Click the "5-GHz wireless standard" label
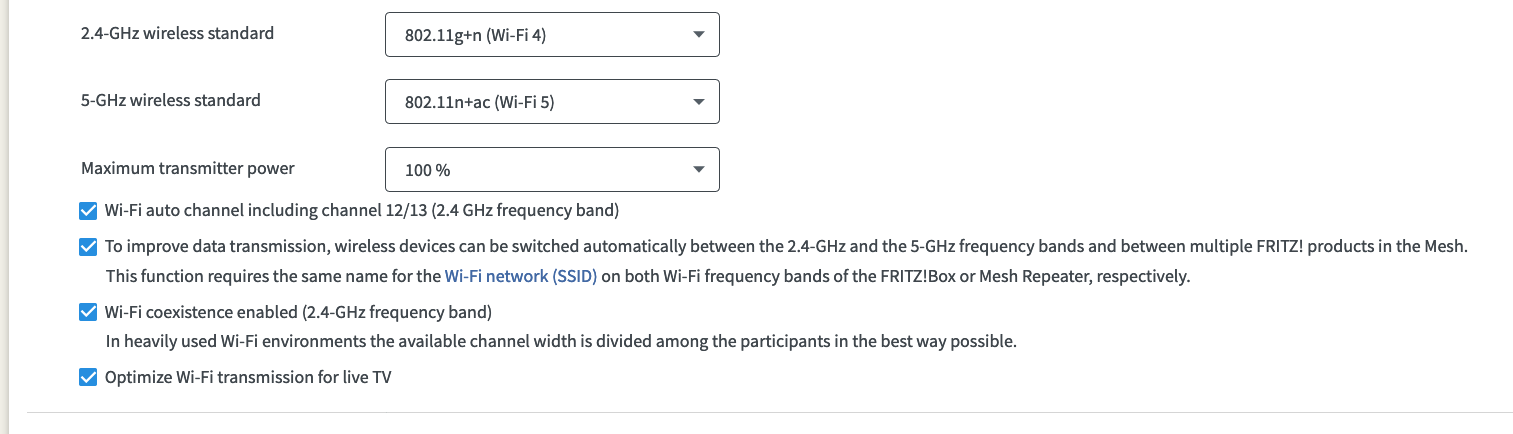Image resolution: width=1513 pixels, height=434 pixels. coord(170,100)
